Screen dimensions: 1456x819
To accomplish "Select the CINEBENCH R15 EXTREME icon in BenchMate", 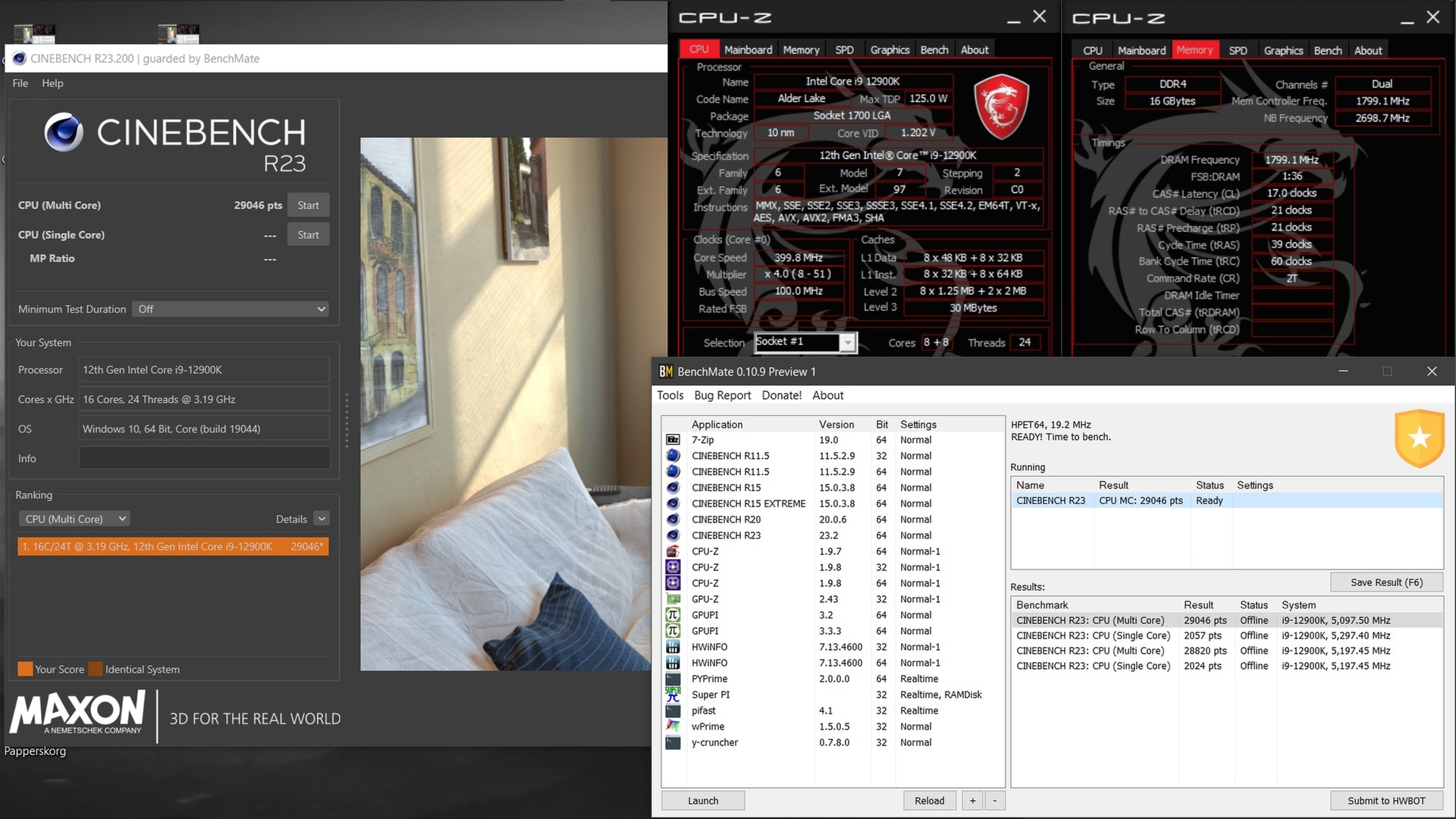I will (673, 504).
